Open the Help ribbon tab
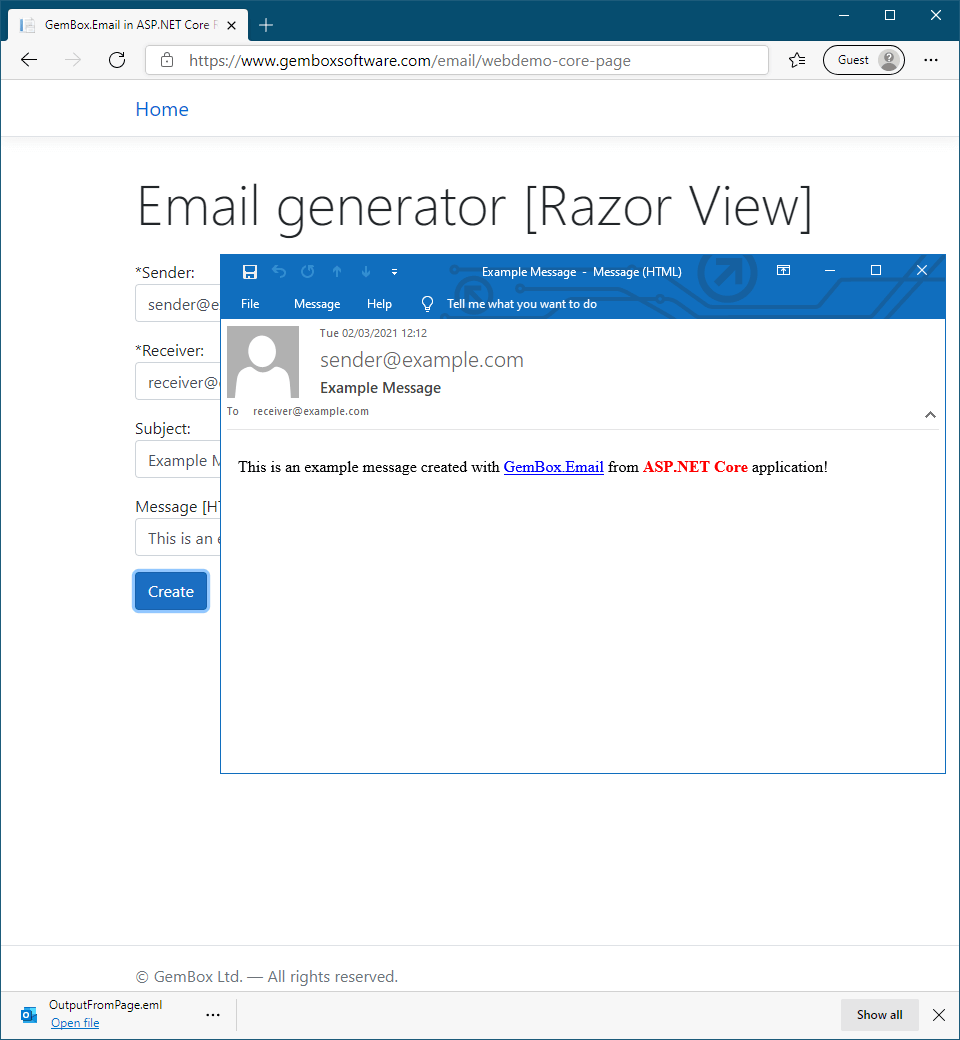The width and height of the screenshot is (960, 1040). pyautogui.click(x=379, y=304)
